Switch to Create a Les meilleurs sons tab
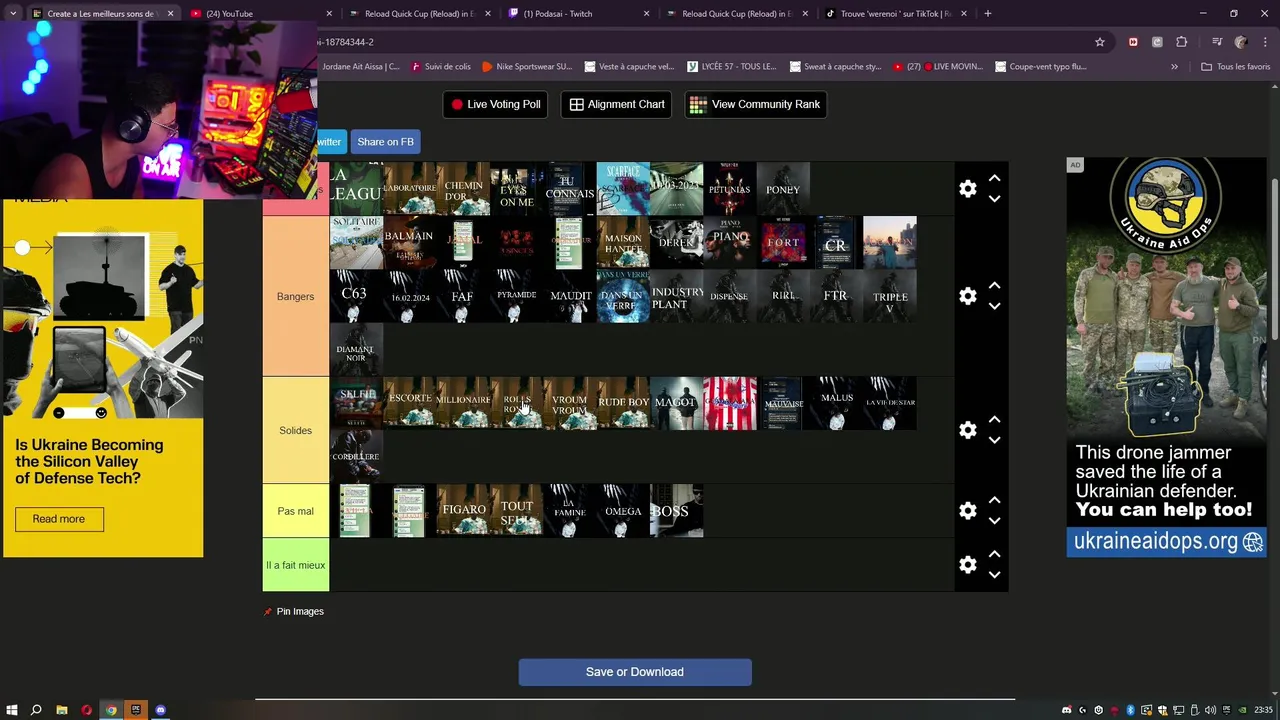Screen dimensions: 1280x720 (100, 14)
